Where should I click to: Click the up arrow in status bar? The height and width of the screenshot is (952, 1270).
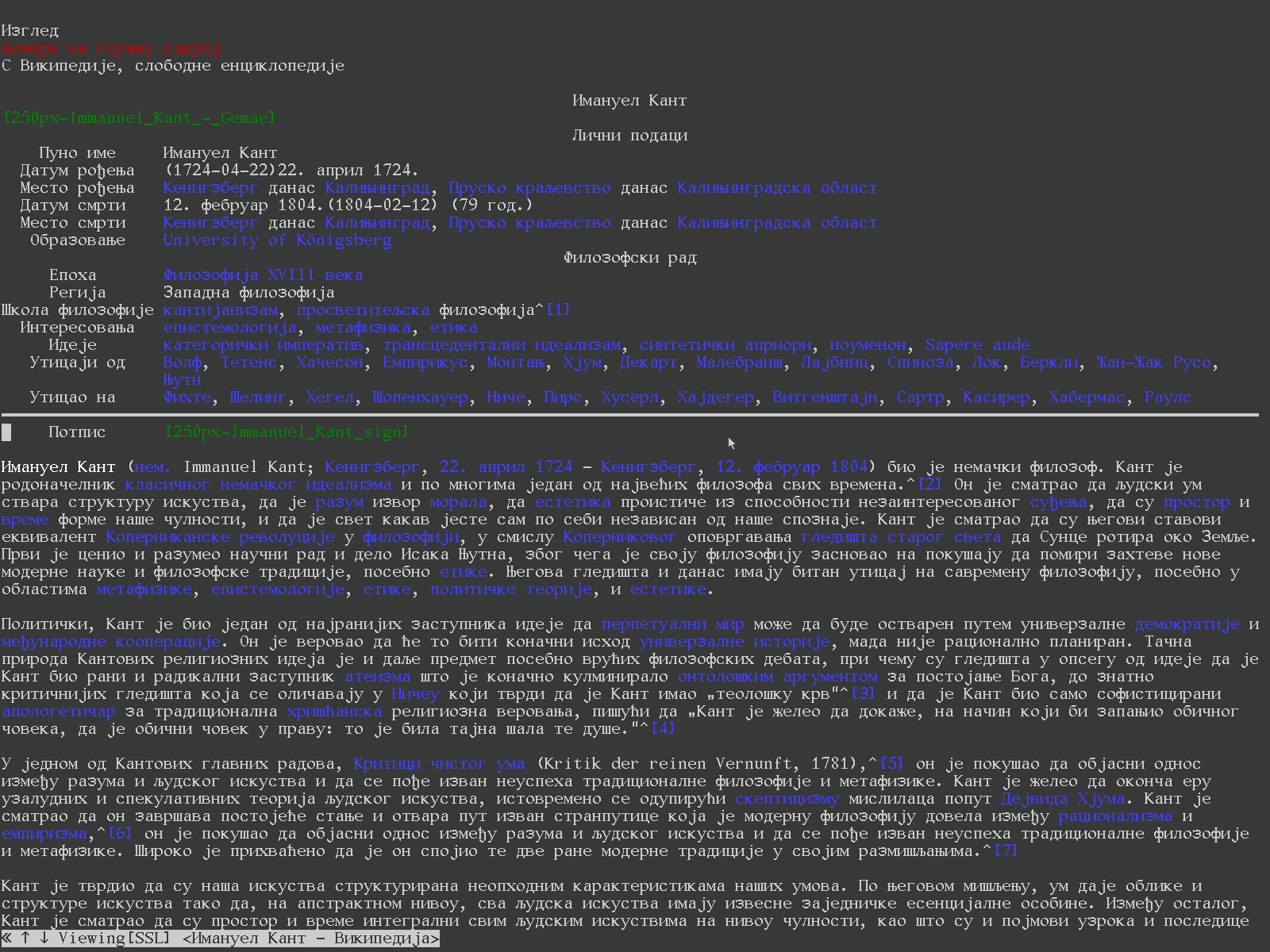tap(25, 939)
